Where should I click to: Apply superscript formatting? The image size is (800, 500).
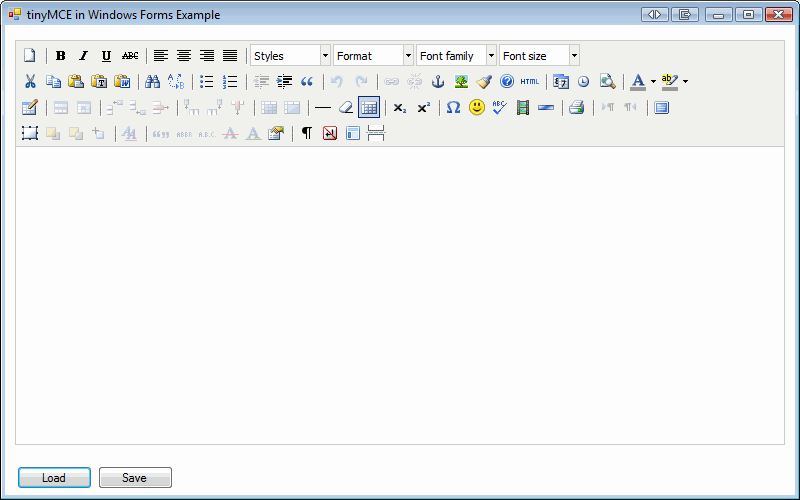pos(423,108)
